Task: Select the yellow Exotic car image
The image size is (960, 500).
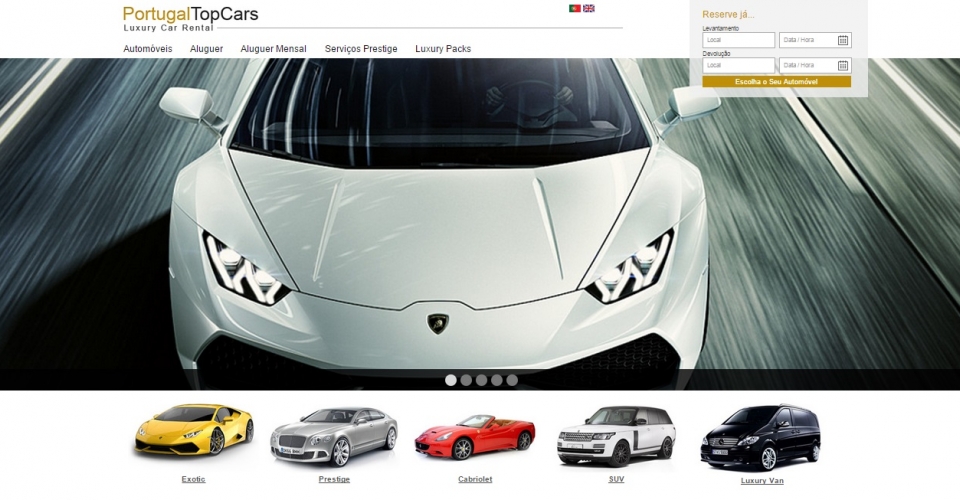Action: tap(193, 432)
